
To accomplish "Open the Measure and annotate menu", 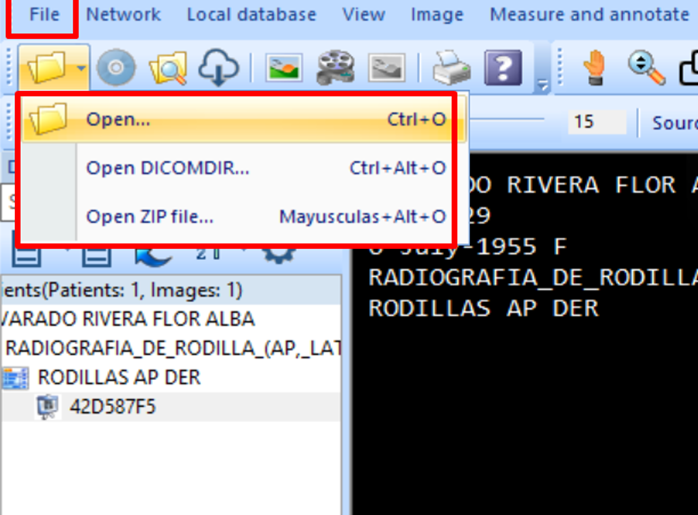I will 588,15.
